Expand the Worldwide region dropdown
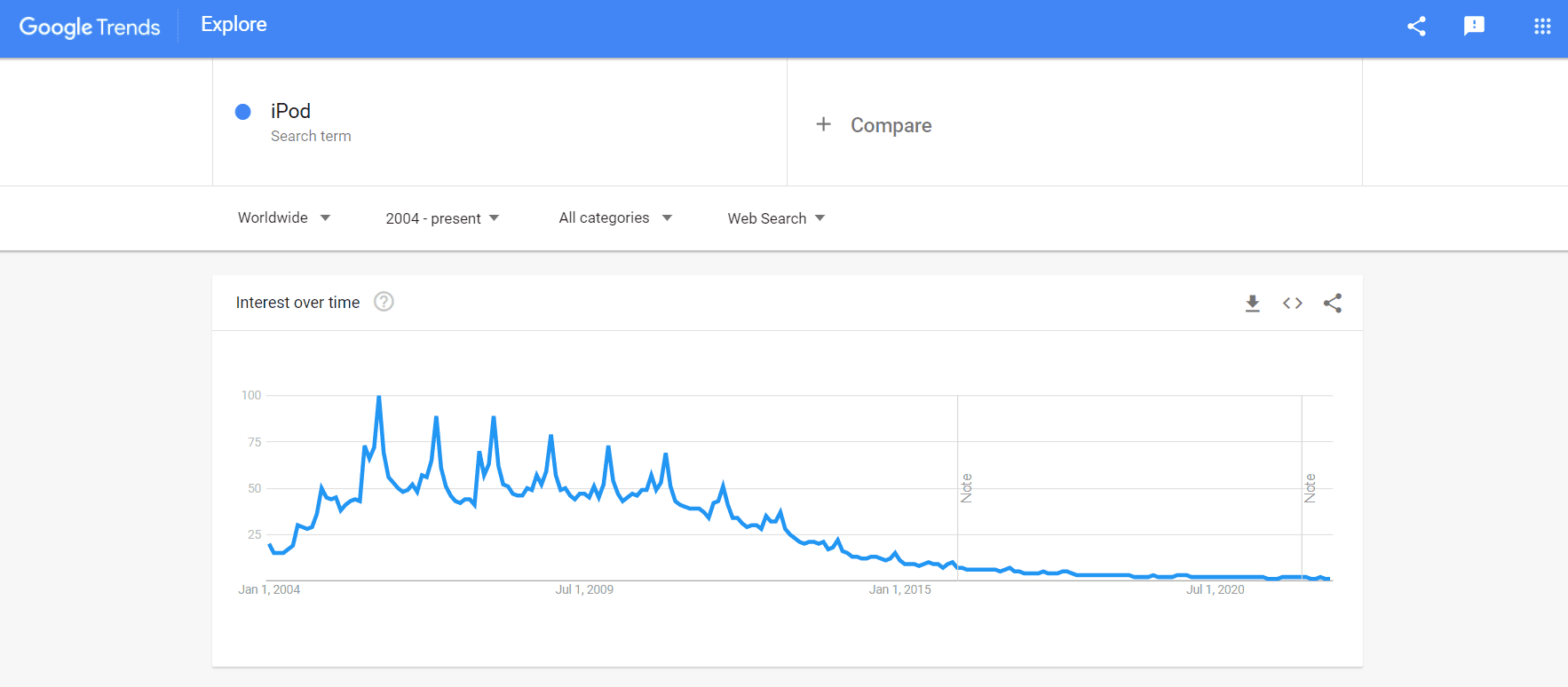Viewport: 1568px width, 687px height. tap(284, 218)
